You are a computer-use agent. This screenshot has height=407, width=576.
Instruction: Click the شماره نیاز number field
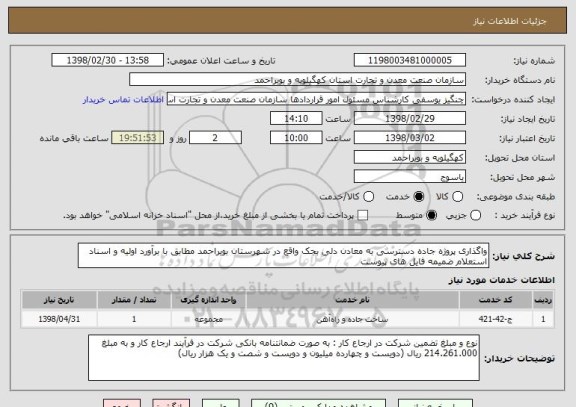[410, 60]
